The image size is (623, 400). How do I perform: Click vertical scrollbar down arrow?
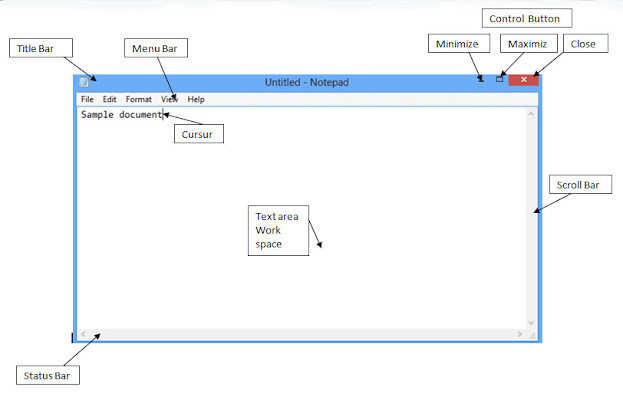click(x=531, y=323)
